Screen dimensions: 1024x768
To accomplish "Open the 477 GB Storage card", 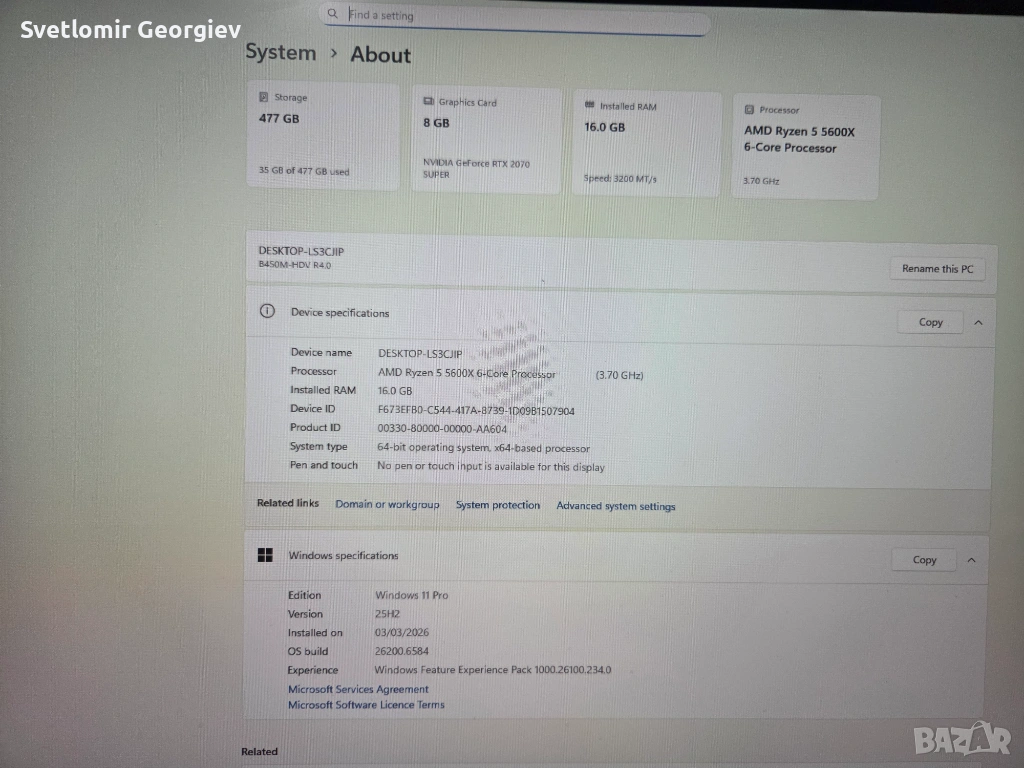I will [323, 135].
